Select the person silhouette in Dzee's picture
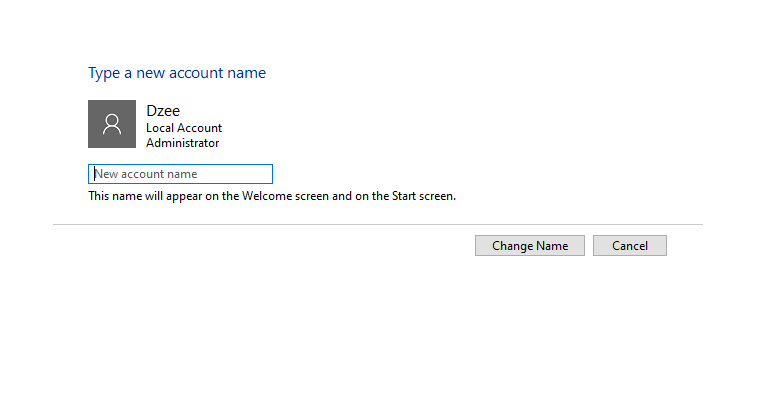Viewport: 769px width, 399px height. tap(112, 124)
